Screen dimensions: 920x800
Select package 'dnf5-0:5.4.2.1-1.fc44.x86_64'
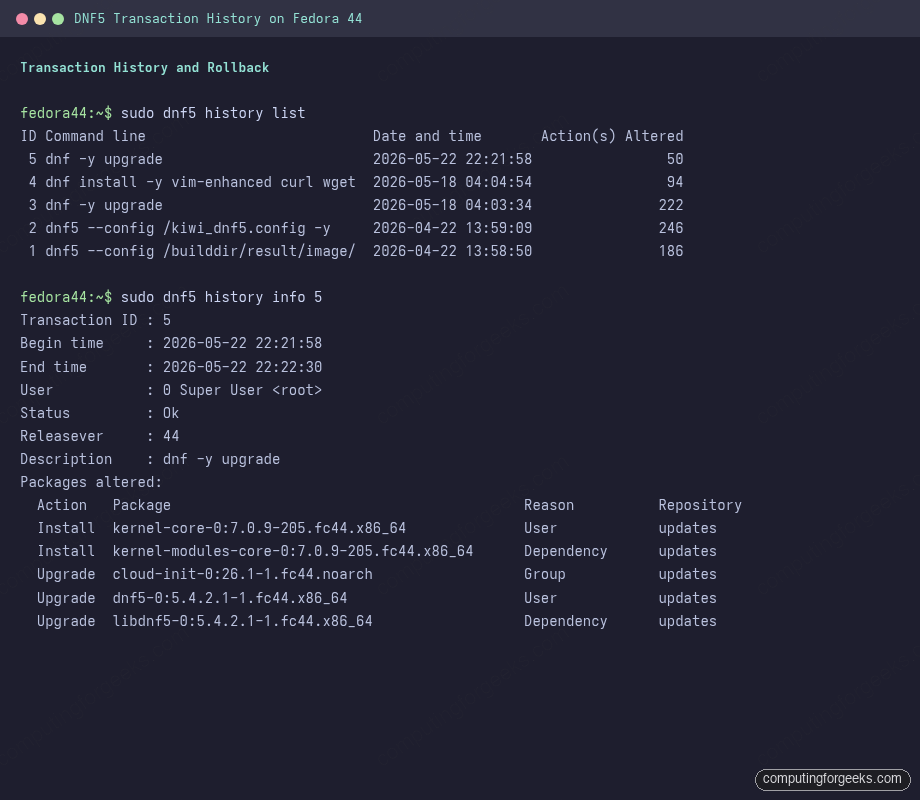[x=229, y=598]
